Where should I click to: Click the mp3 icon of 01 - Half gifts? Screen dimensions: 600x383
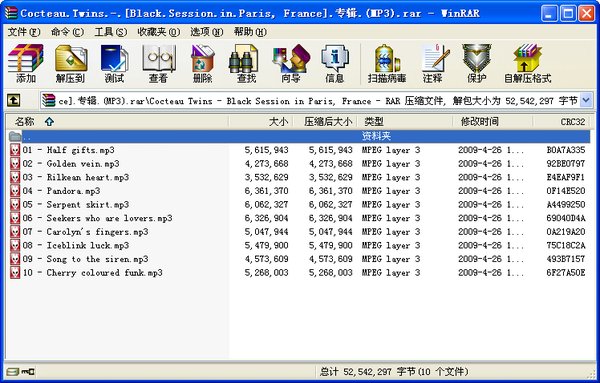tap(15, 150)
